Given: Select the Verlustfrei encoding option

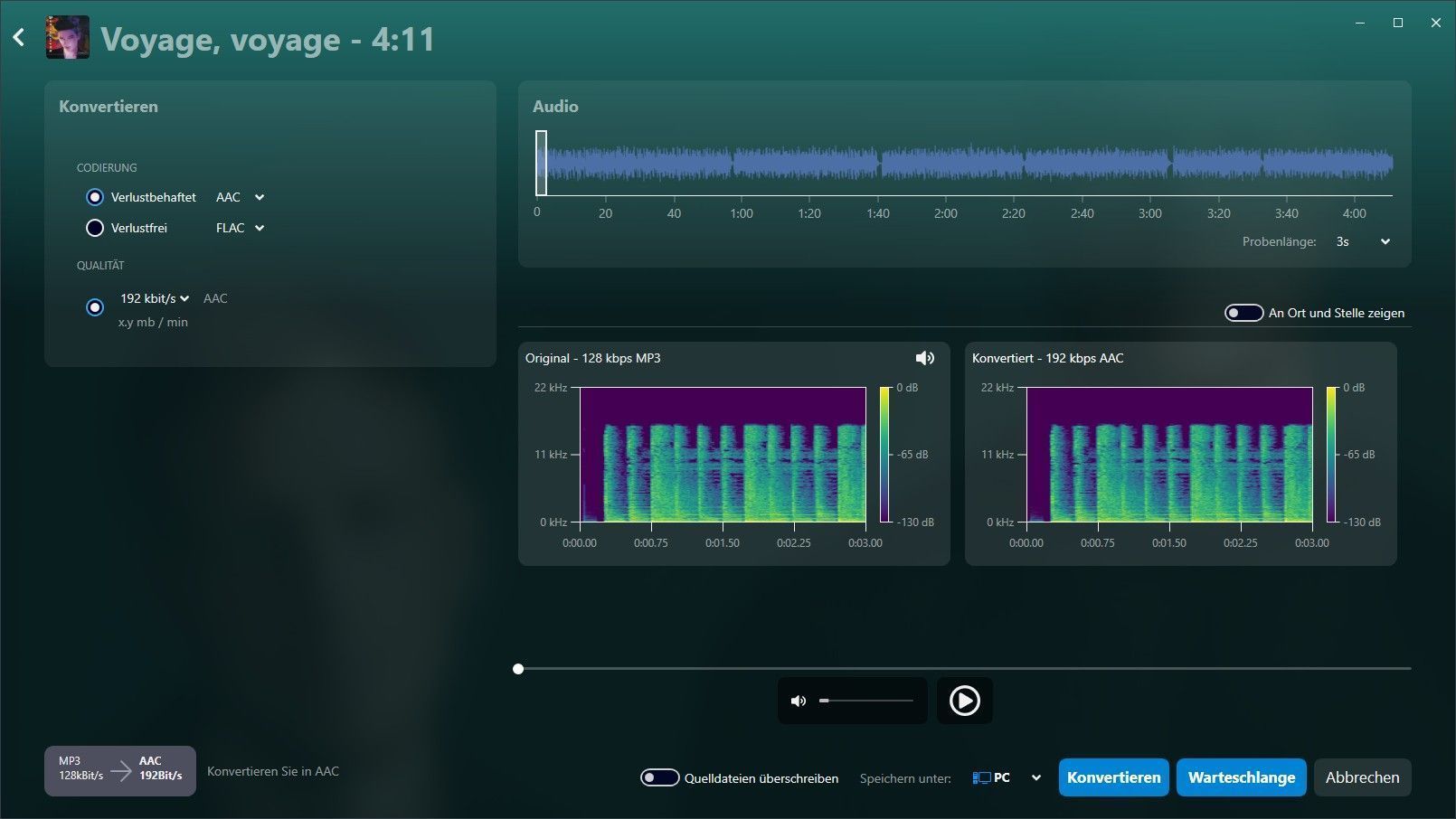Looking at the screenshot, I should click(95, 228).
